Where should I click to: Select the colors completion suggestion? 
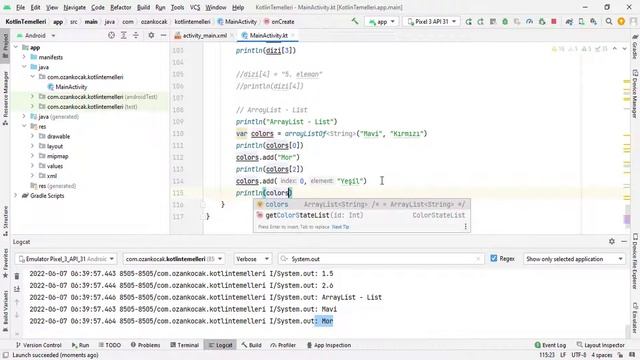pos(362,204)
